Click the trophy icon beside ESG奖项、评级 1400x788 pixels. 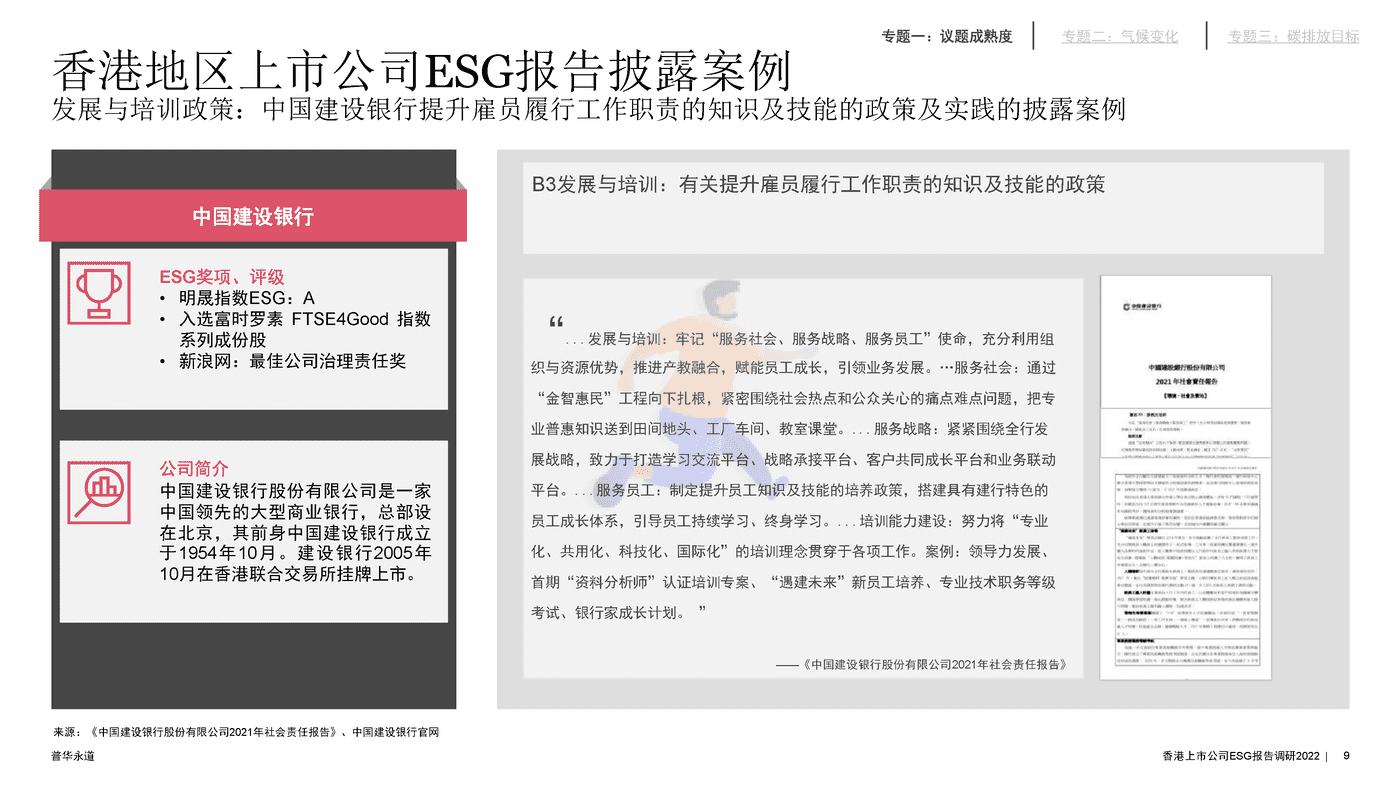tap(97, 291)
